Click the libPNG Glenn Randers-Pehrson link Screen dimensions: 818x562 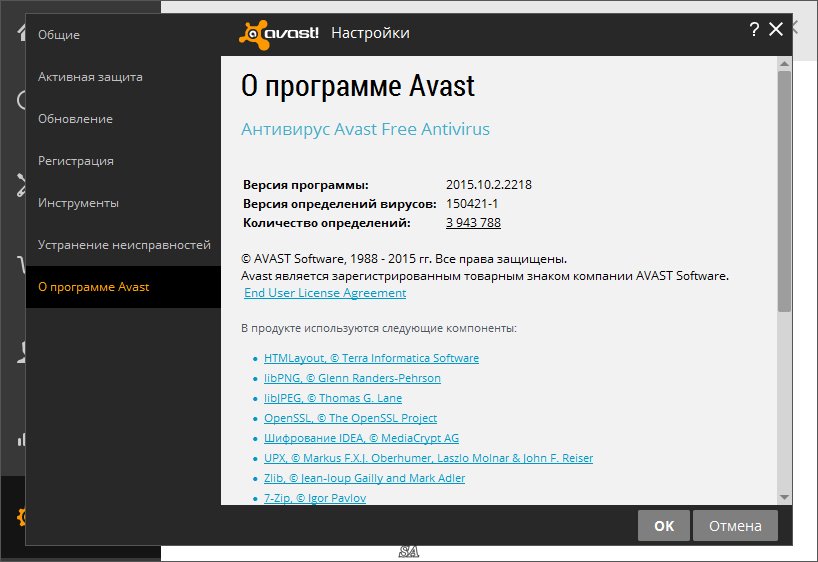(x=352, y=378)
